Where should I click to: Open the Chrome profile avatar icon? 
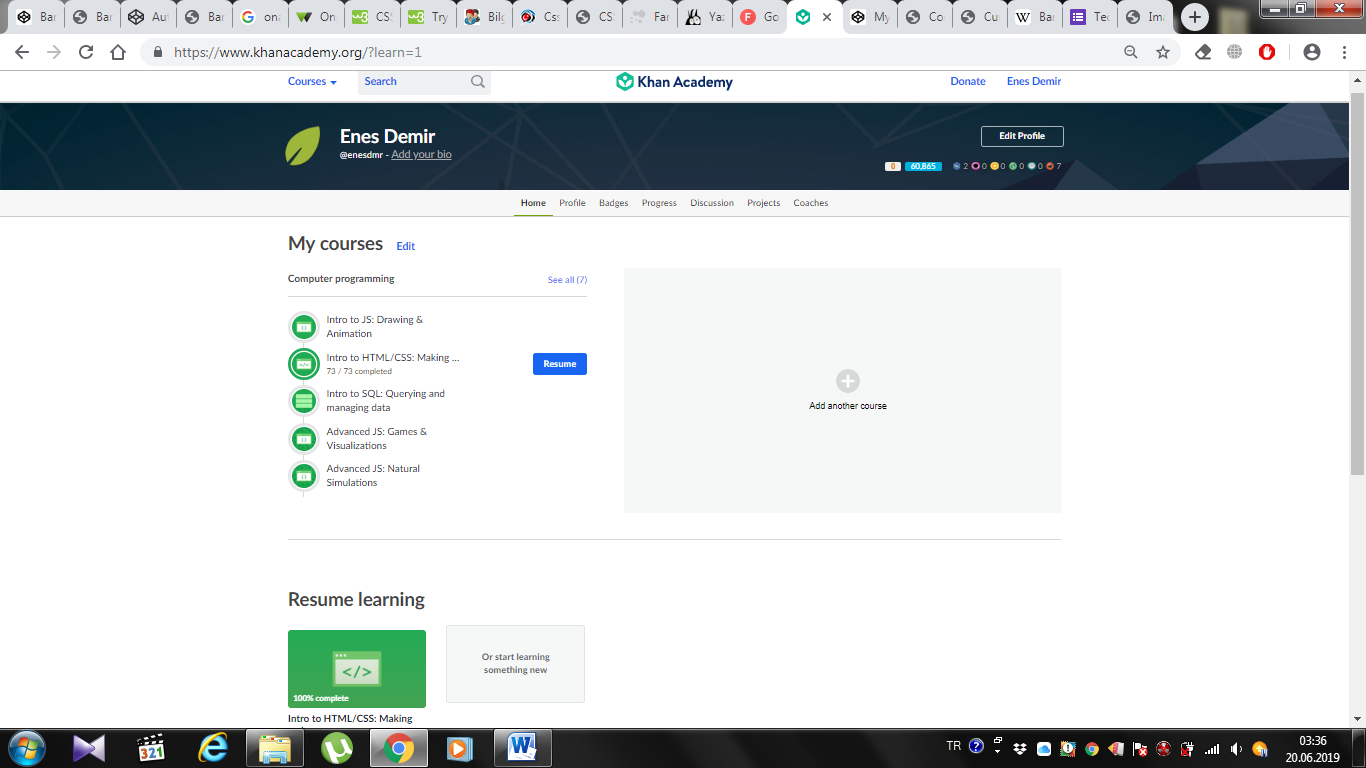pos(1312,52)
